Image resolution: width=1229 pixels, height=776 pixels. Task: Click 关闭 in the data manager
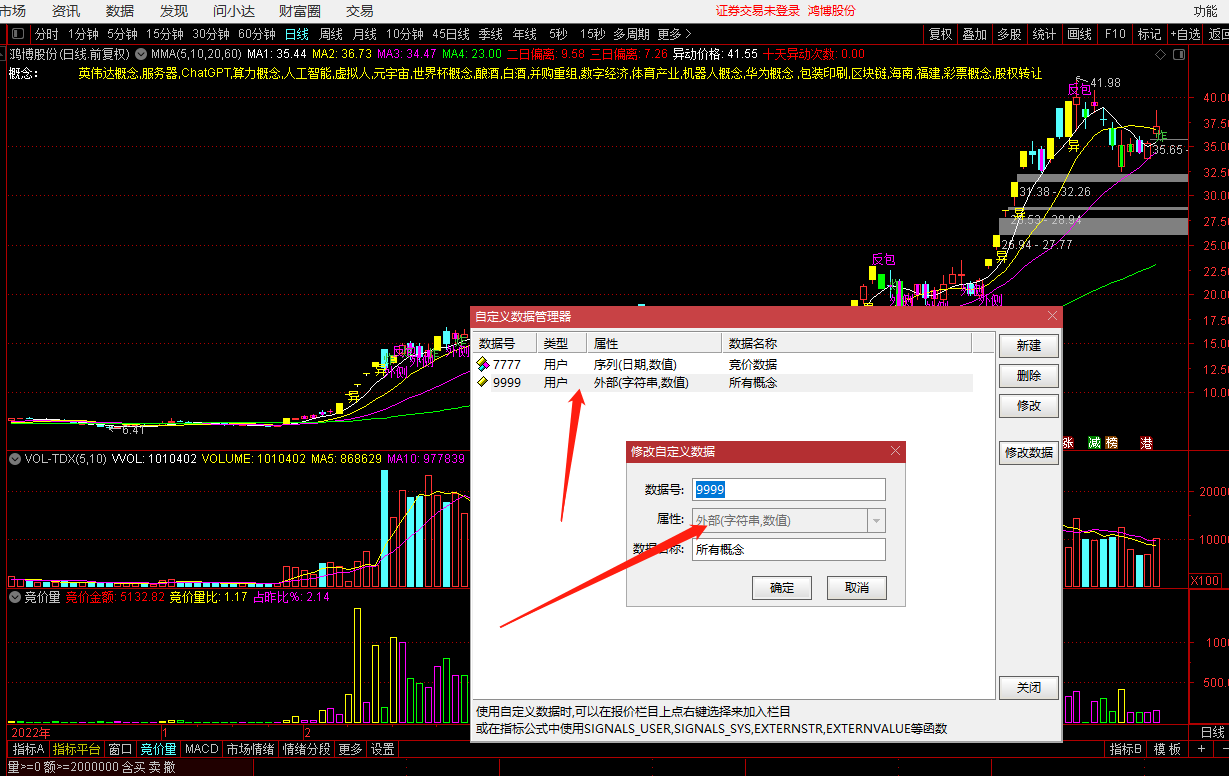click(1029, 688)
